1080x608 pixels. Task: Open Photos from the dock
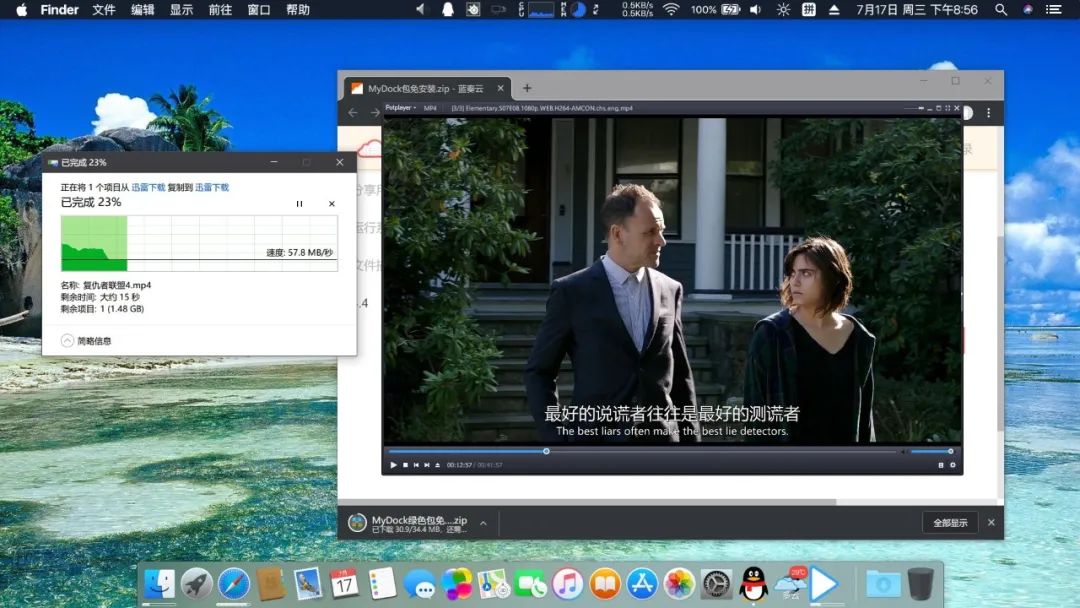679,585
